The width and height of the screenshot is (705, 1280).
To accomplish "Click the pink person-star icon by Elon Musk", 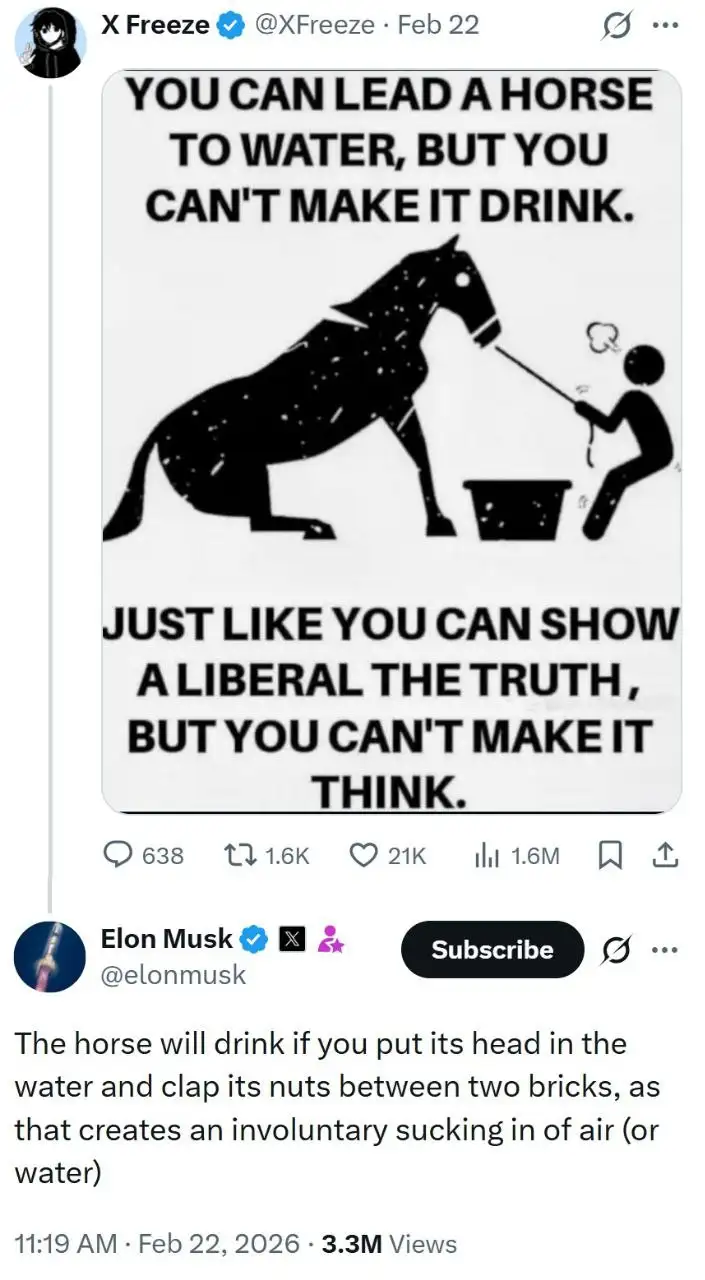I will (331, 938).
